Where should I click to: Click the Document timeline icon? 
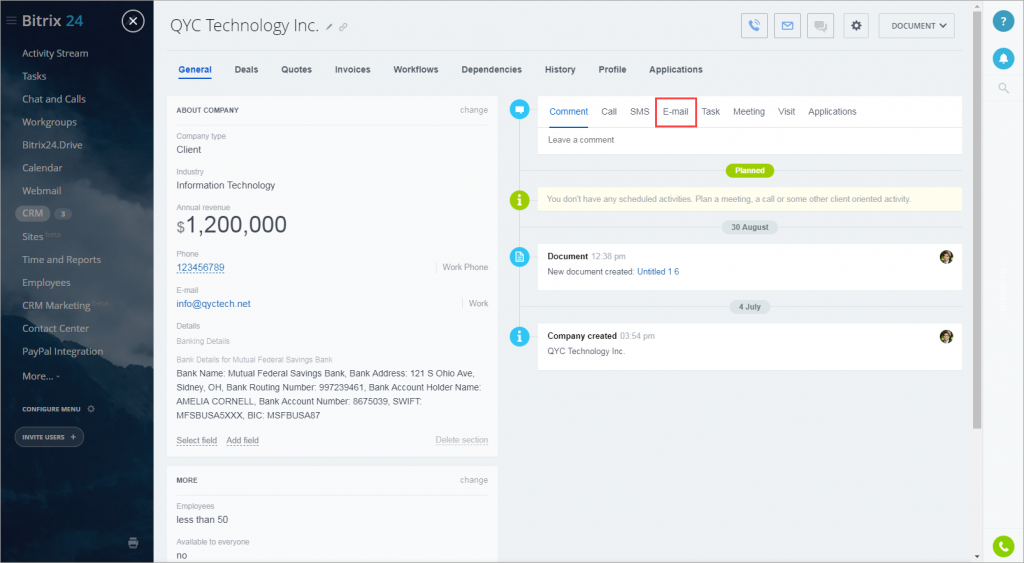point(519,257)
